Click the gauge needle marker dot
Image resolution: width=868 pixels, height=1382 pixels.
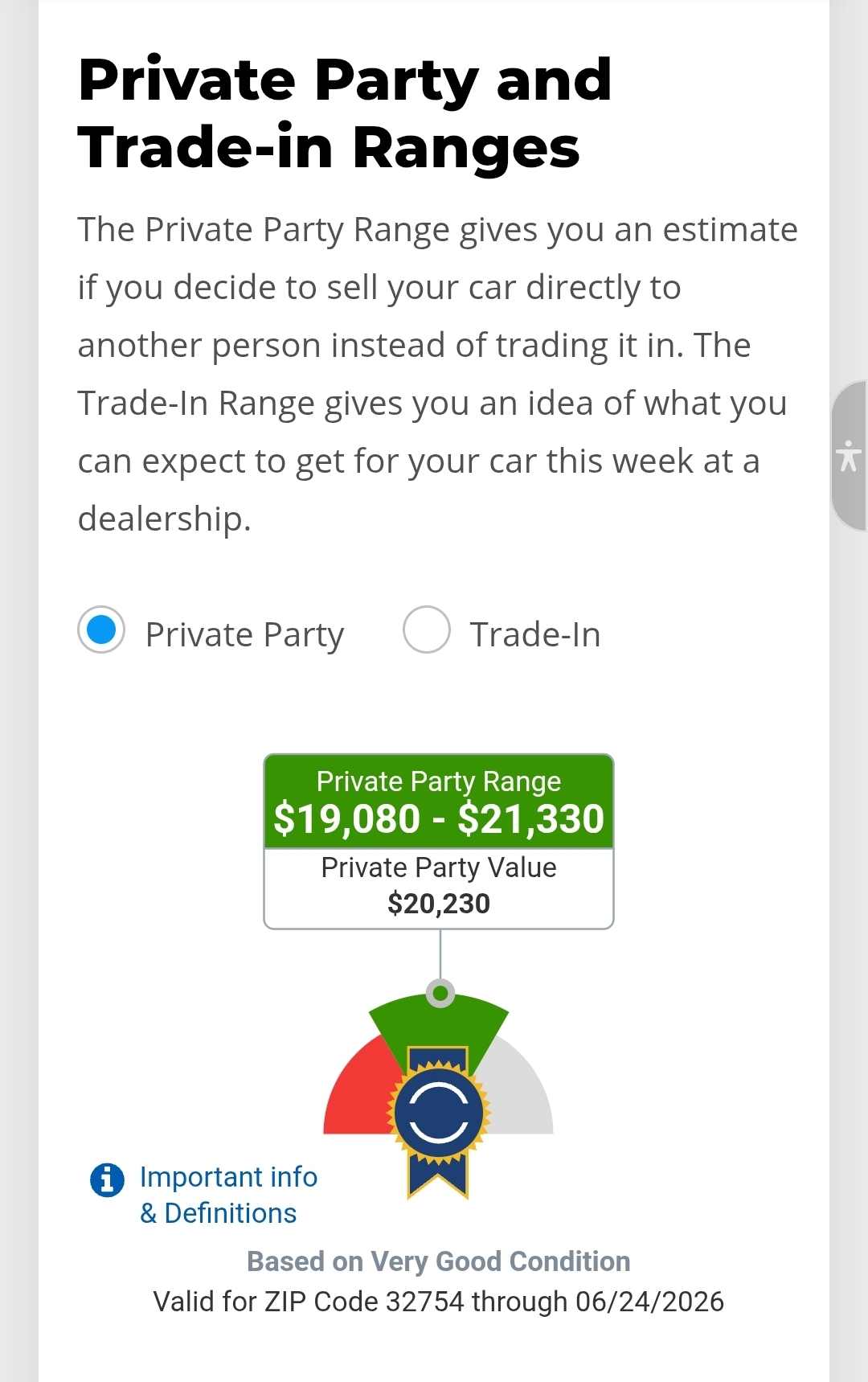[440, 994]
